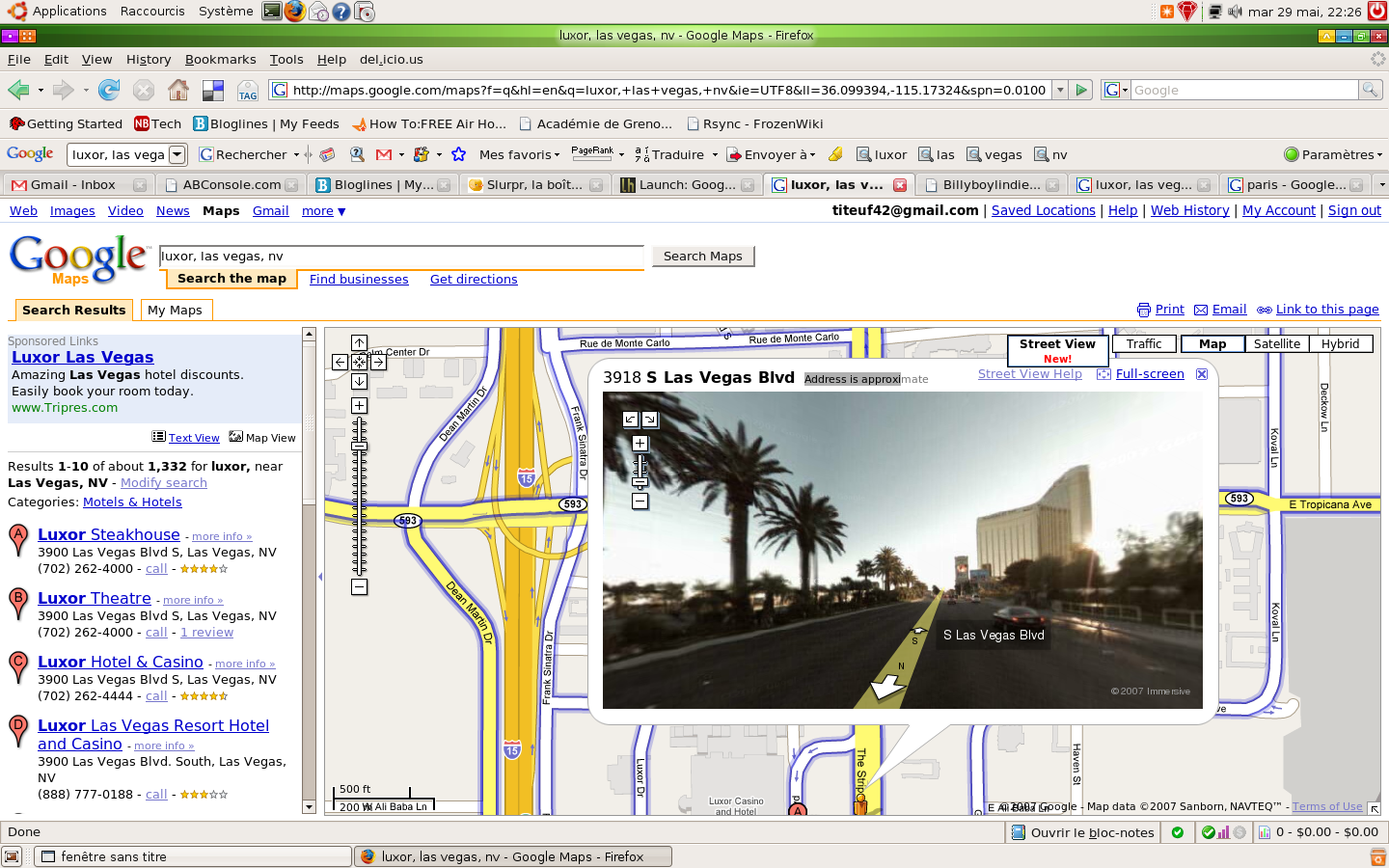The height and width of the screenshot is (868, 1389).
Task: Select the Map view type button
Action: [x=1212, y=343]
